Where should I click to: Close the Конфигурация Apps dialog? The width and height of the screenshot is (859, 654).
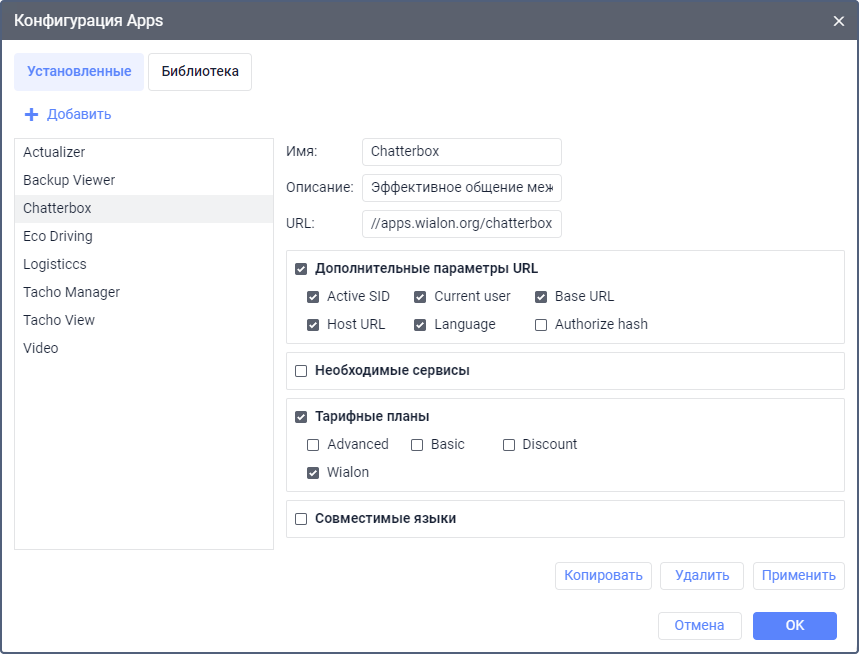click(x=838, y=20)
